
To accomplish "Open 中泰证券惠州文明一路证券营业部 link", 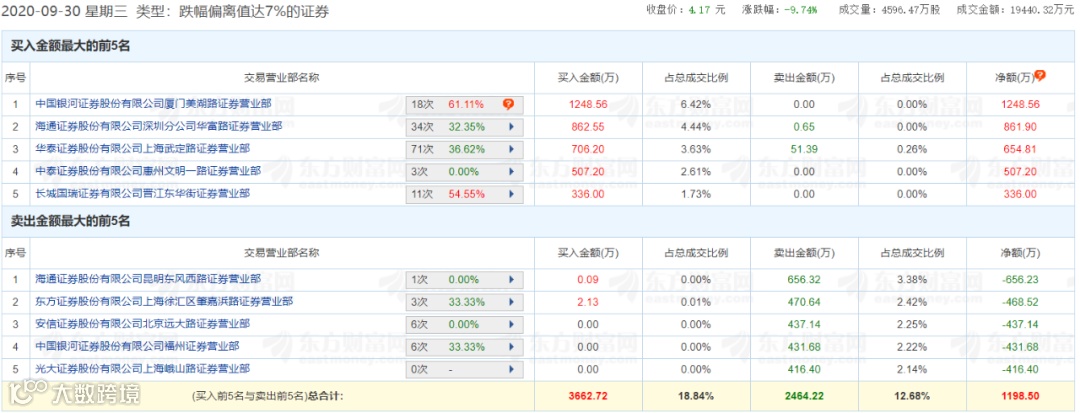I will [x=148, y=171].
